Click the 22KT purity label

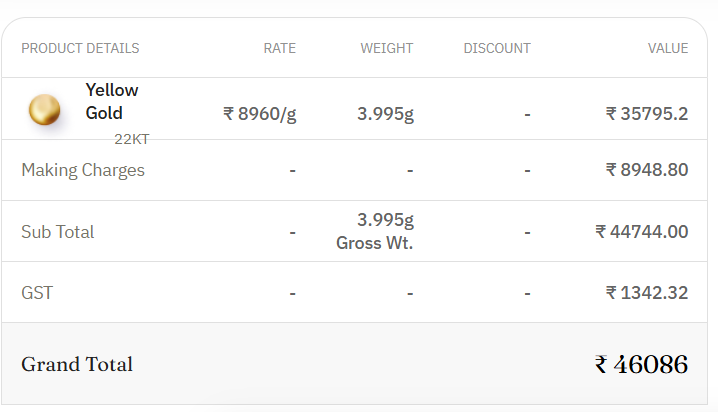131,139
